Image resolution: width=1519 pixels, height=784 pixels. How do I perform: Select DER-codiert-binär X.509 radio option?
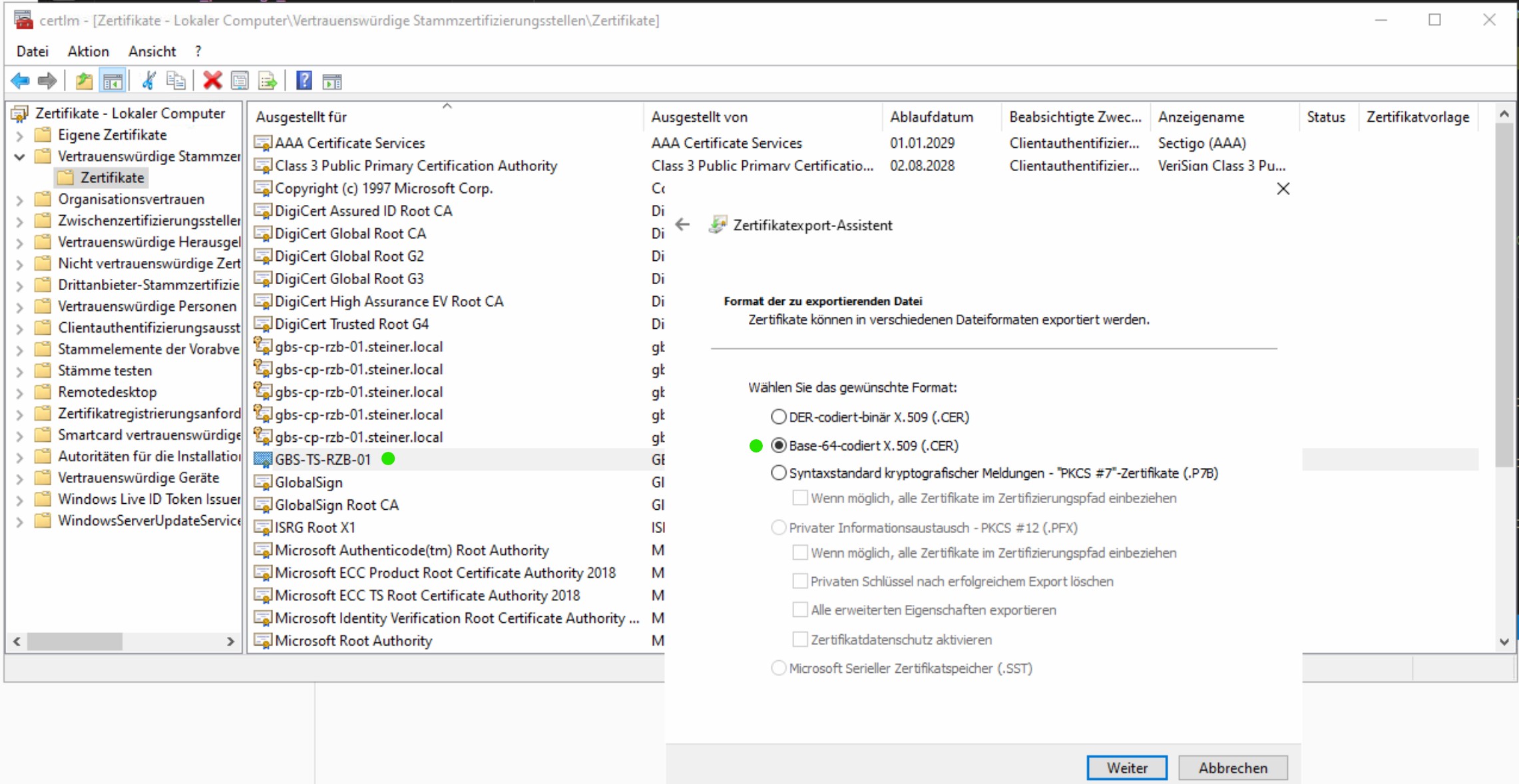click(x=778, y=417)
